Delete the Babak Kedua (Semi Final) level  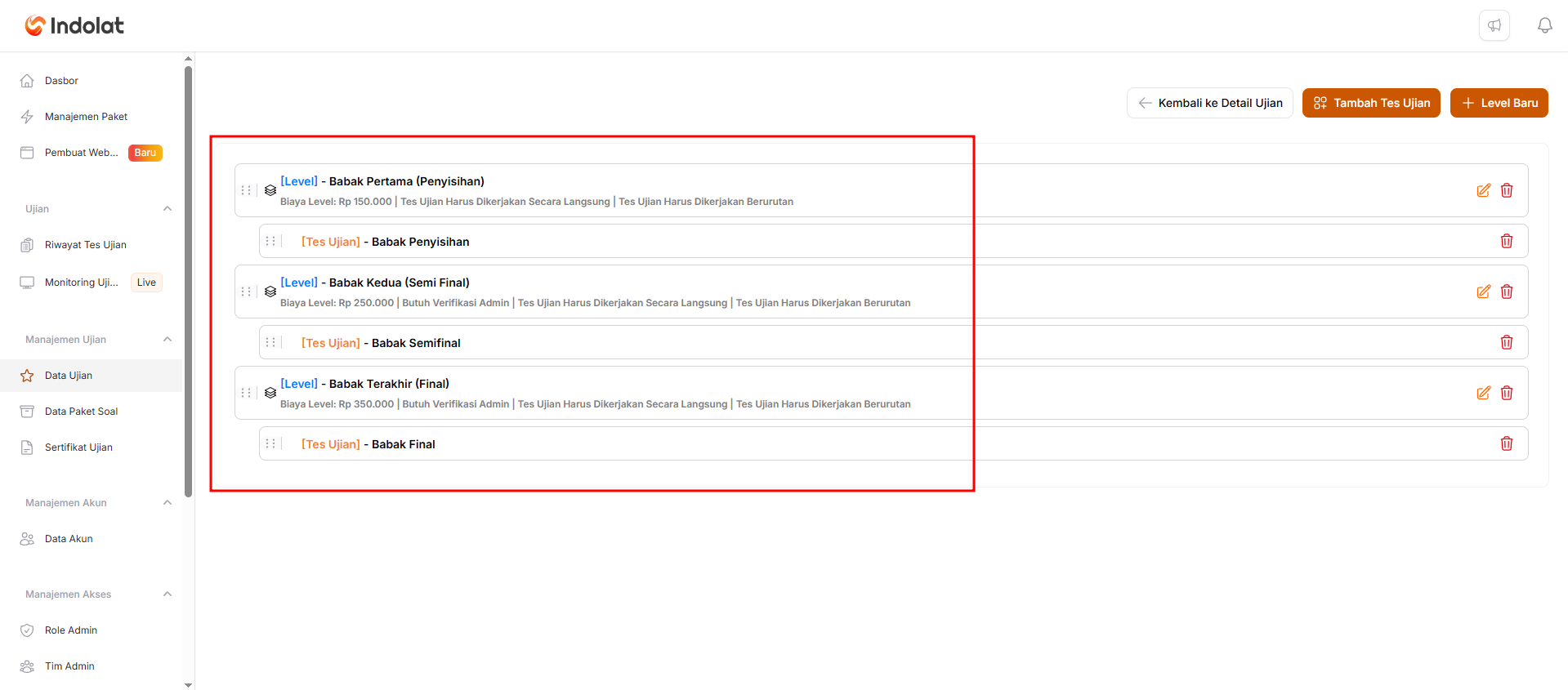[x=1507, y=292]
